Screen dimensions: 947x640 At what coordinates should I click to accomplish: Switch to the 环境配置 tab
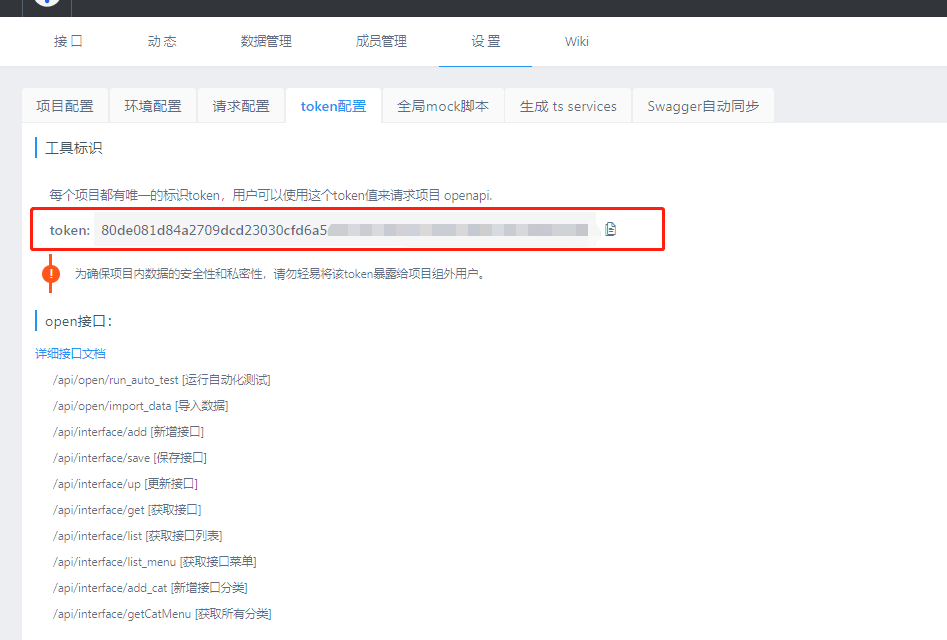[152, 105]
